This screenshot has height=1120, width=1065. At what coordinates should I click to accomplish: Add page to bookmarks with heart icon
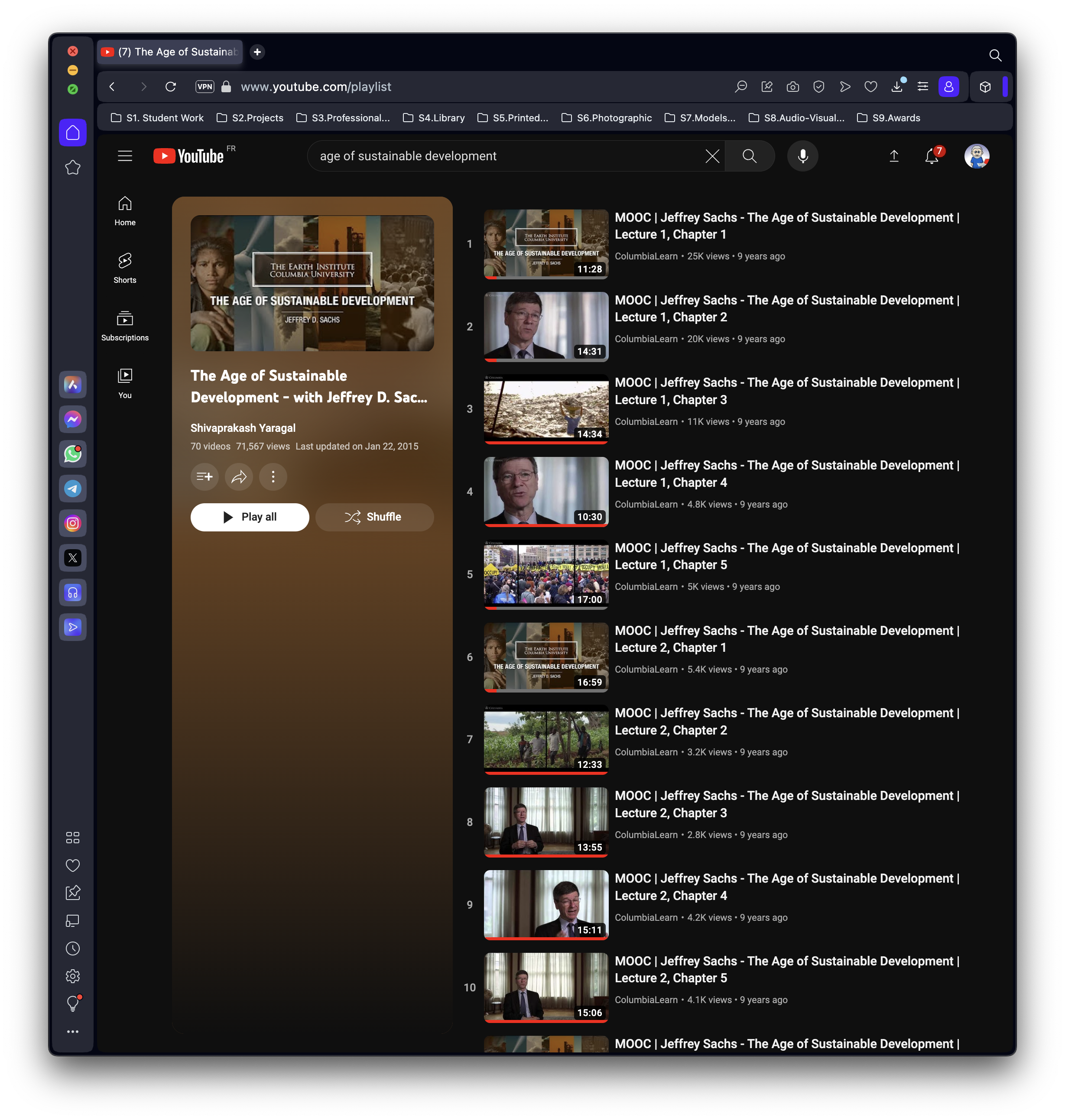(x=871, y=87)
